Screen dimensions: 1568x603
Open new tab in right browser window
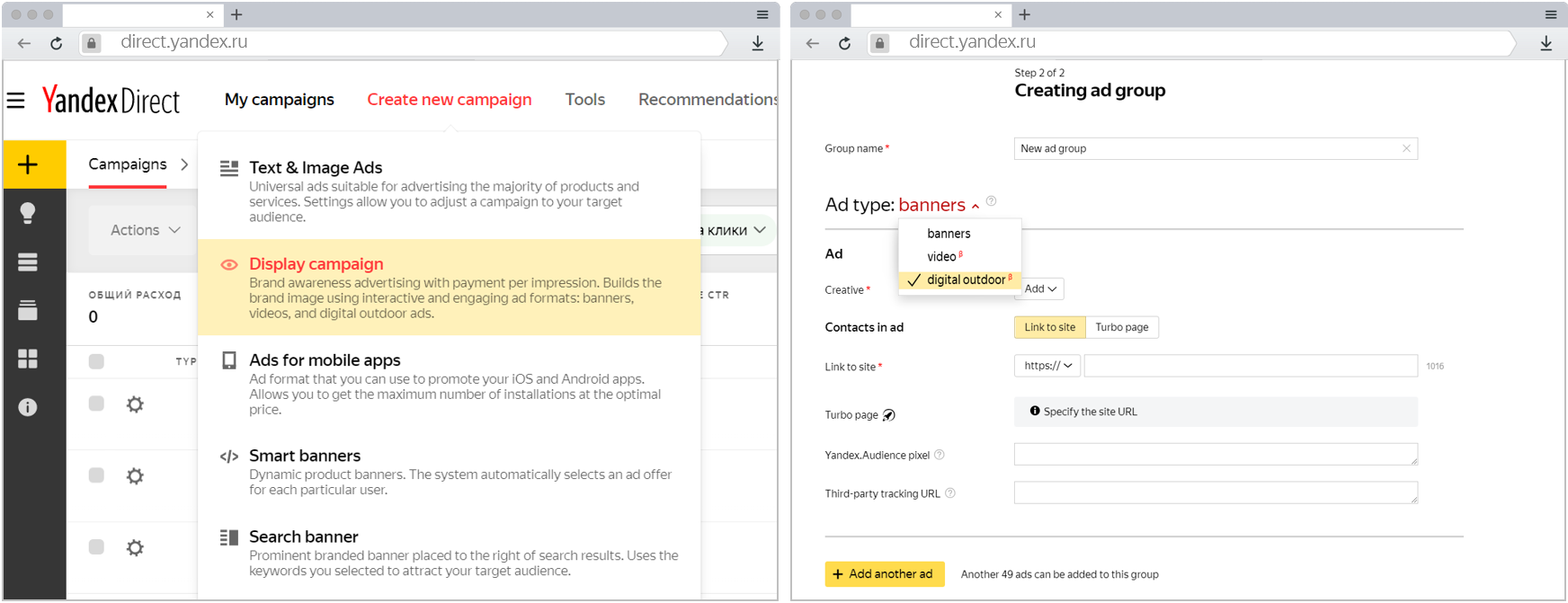[x=1025, y=14]
